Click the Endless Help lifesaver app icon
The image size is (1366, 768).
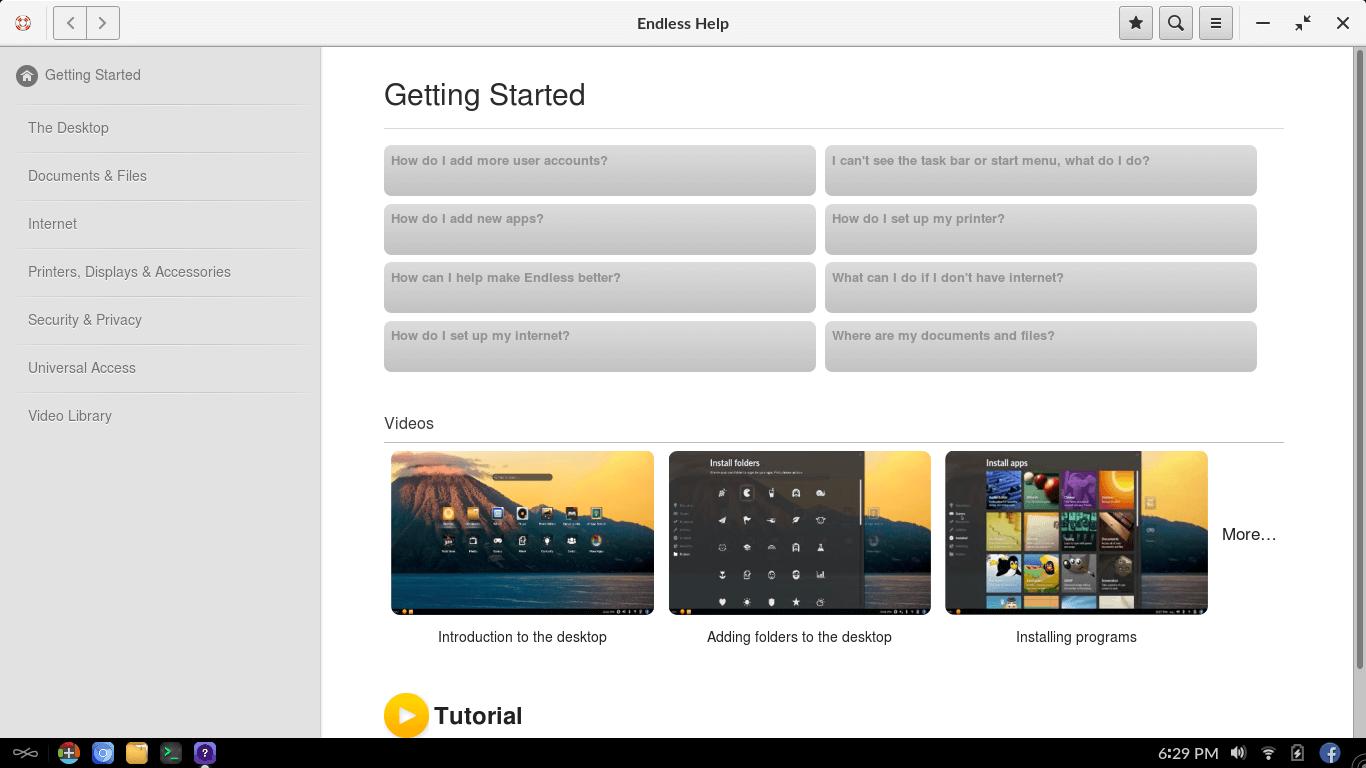23,23
